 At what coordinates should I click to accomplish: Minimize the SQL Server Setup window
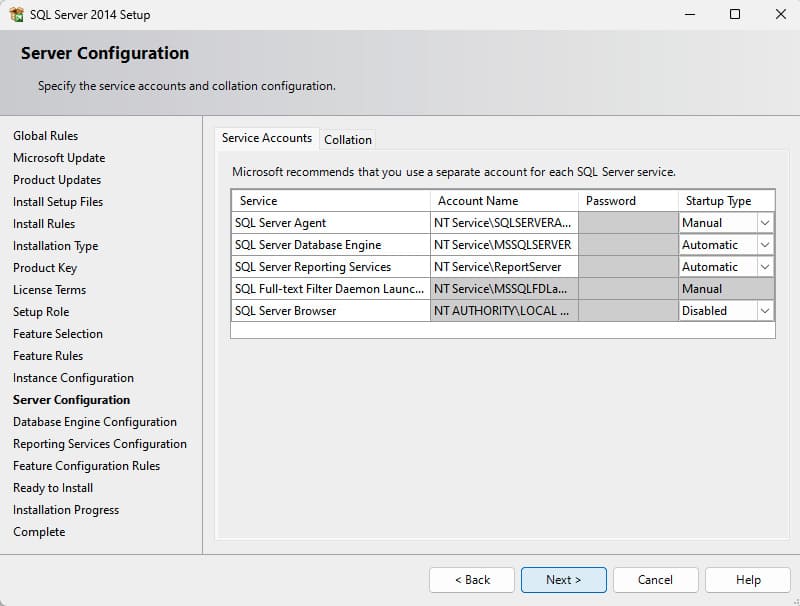(x=689, y=15)
